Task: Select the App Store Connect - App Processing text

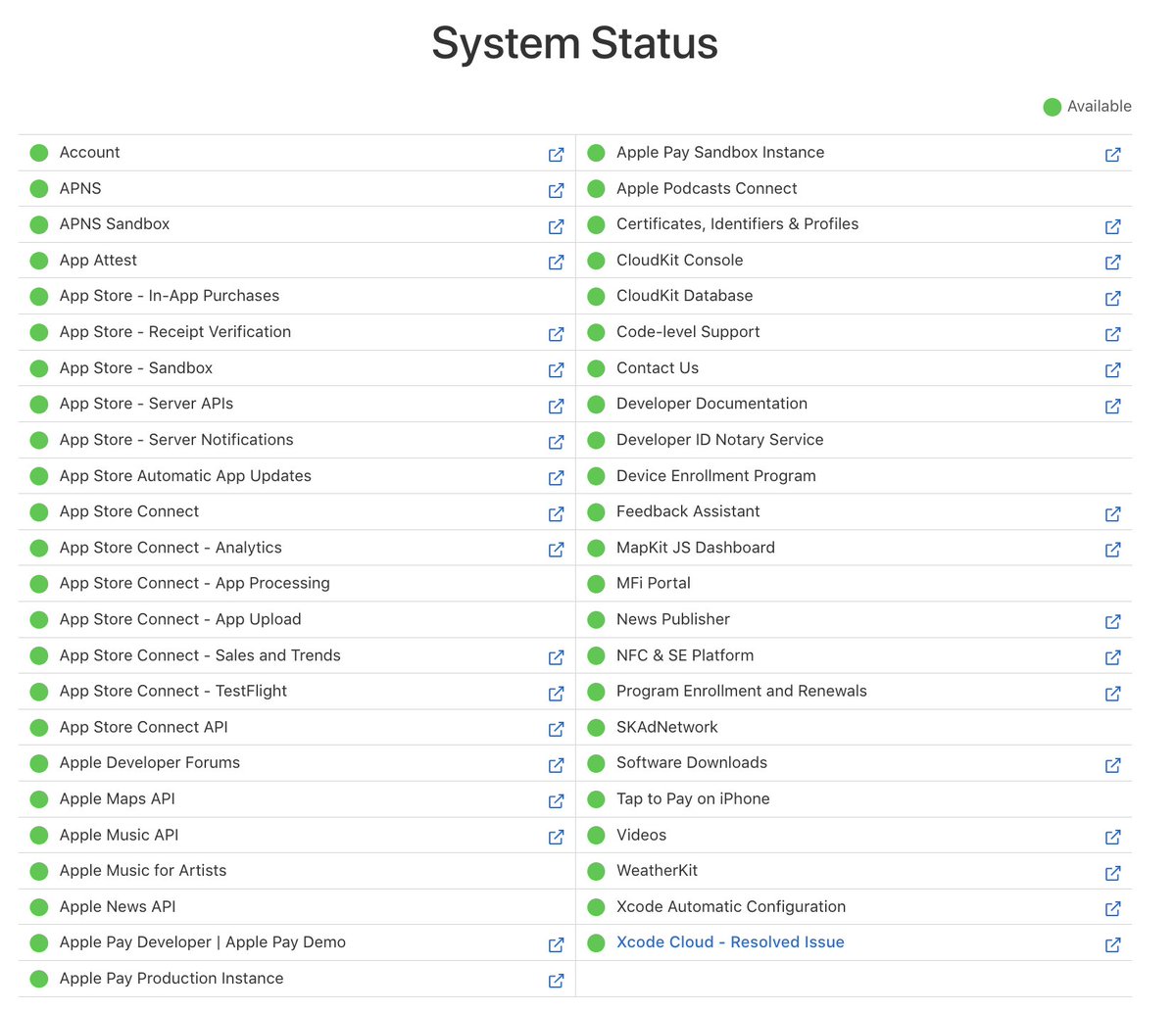Action: (x=195, y=583)
